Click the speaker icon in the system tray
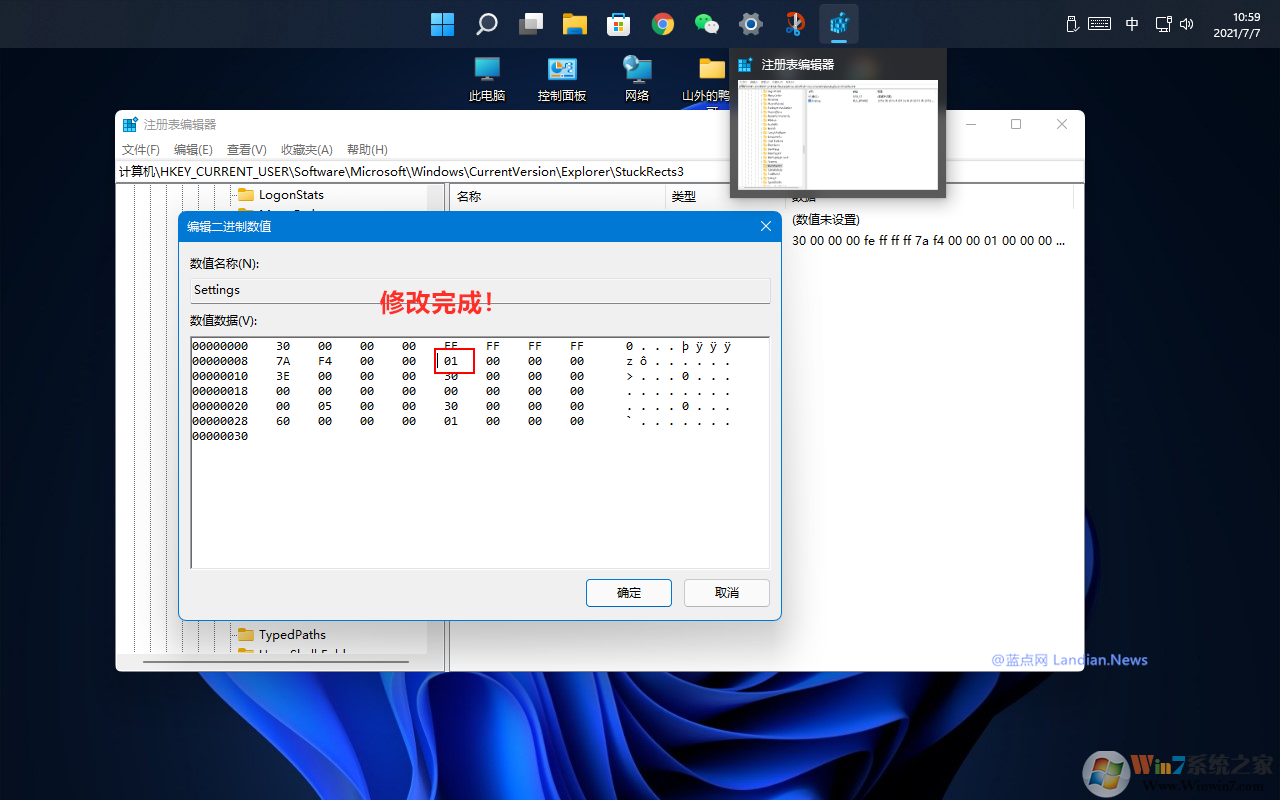The width and height of the screenshot is (1280, 800). [x=1186, y=23]
